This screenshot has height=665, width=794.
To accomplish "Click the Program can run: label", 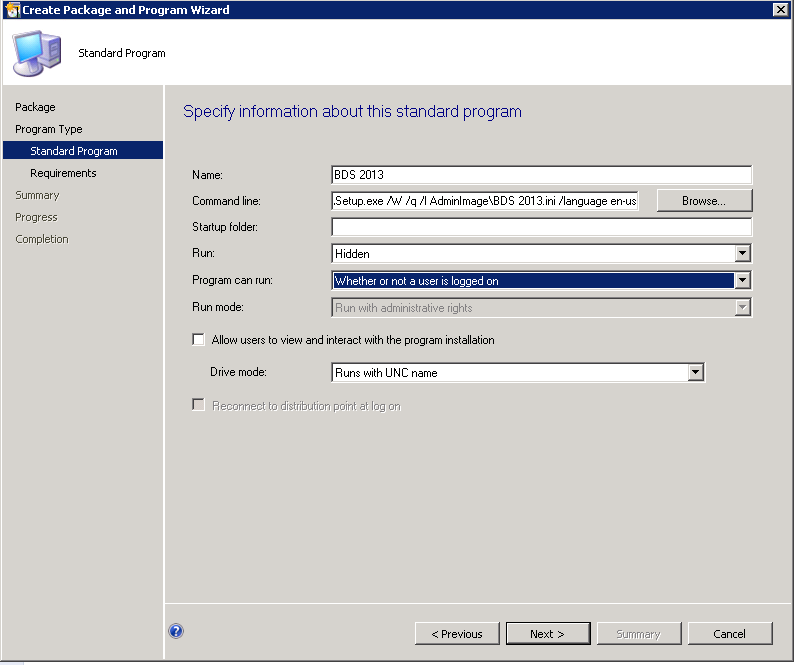I will 232,280.
